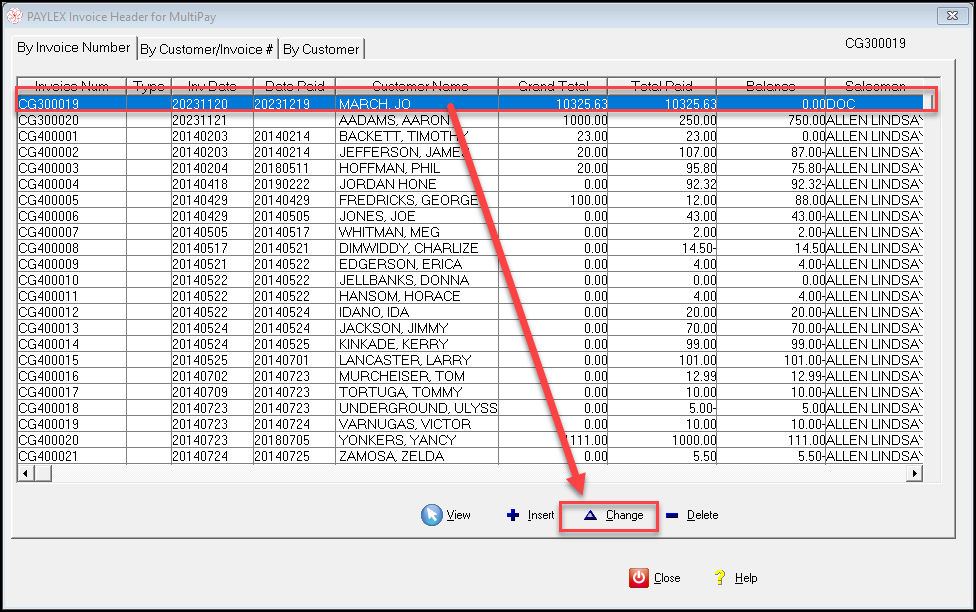Click the red power Close icon
Image resolution: width=976 pixels, height=612 pixels.
pyautogui.click(x=639, y=578)
